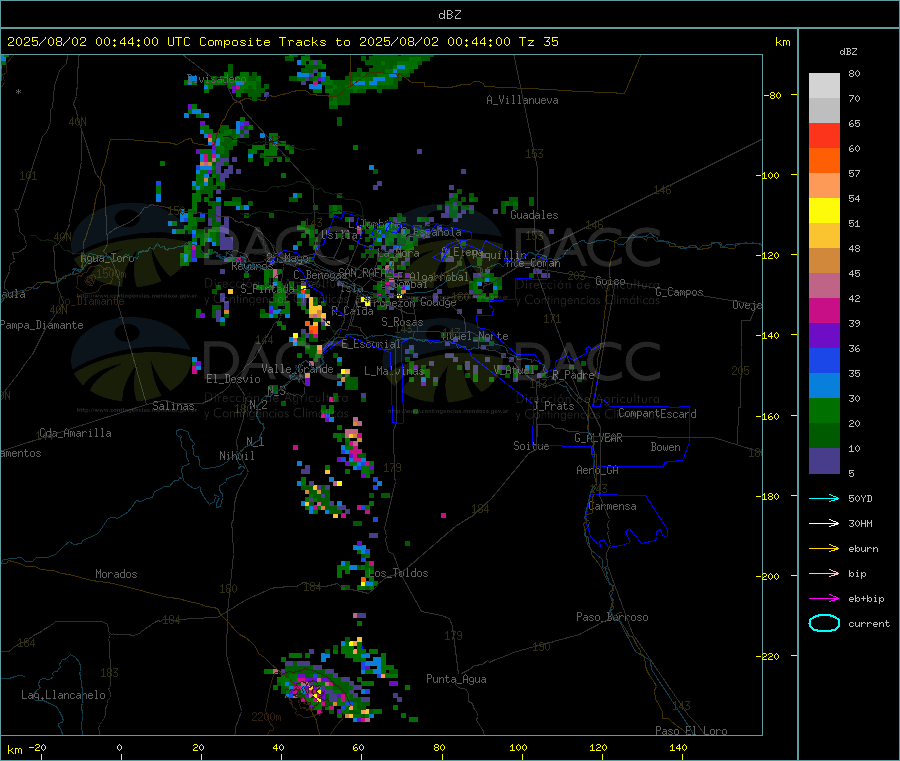This screenshot has height=761, width=900.
Task: Click the blue 35 dBZ legend swatch
Action: tap(824, 360)
